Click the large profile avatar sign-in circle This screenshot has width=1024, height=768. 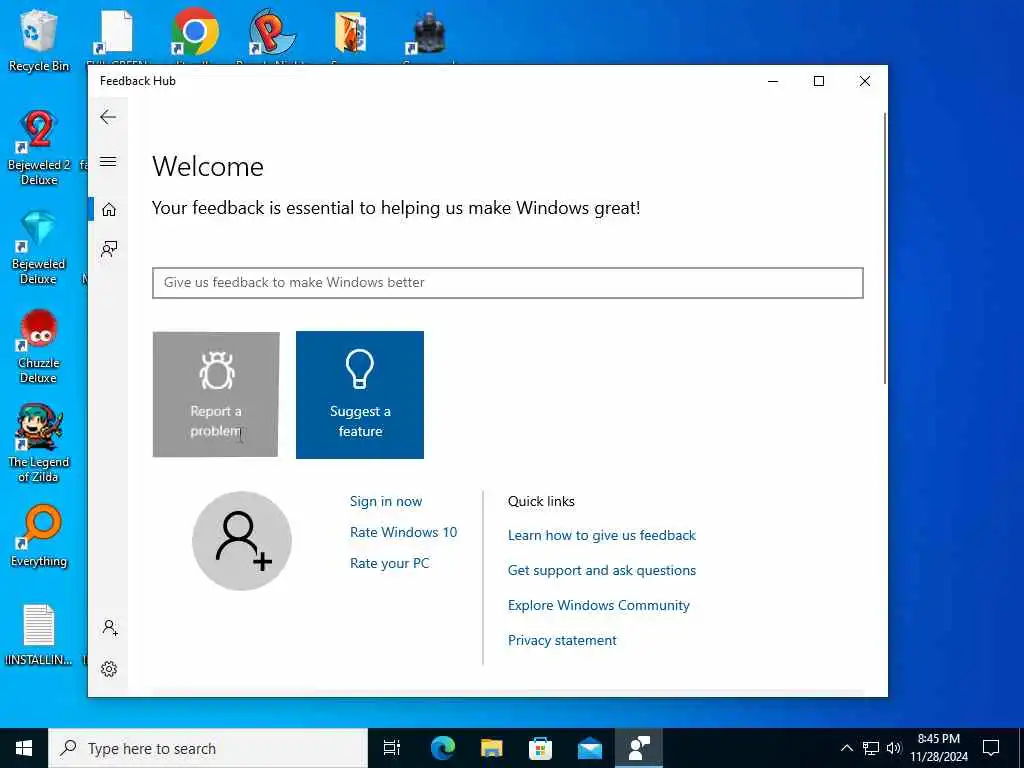[242, 541]
